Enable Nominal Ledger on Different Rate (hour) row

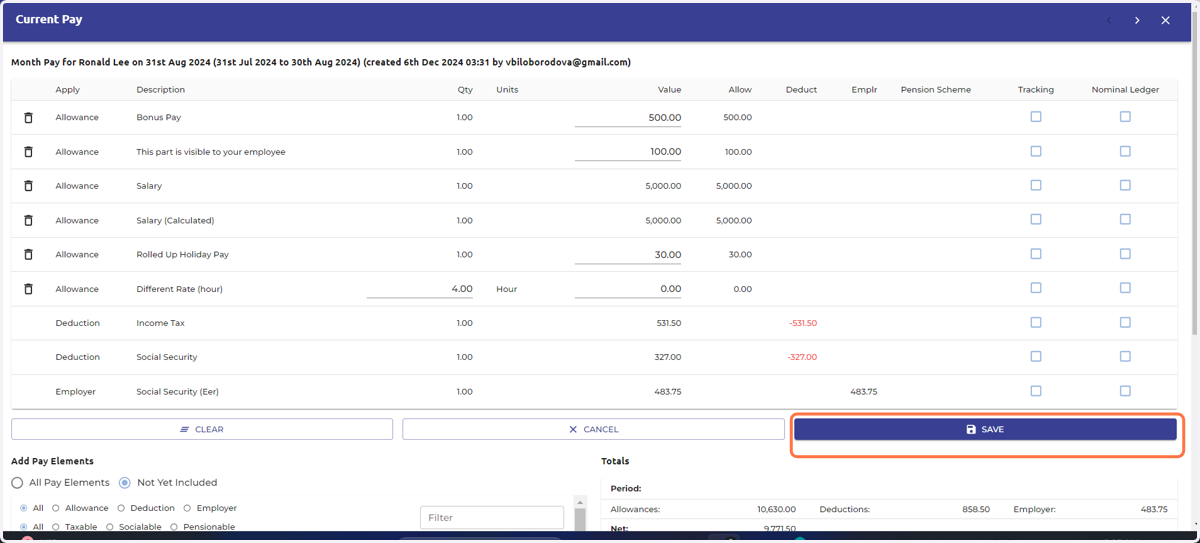coord(1125,288)
